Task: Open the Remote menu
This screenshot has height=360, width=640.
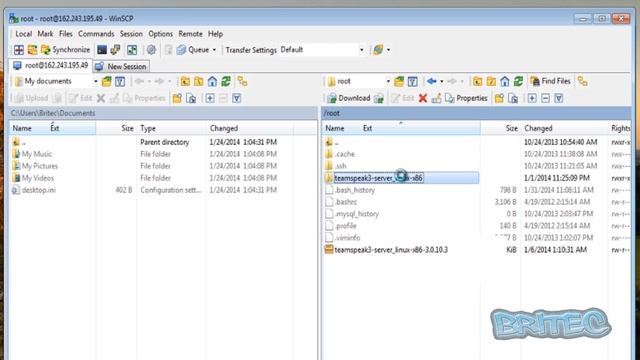Action: click(x=190, y=34)
